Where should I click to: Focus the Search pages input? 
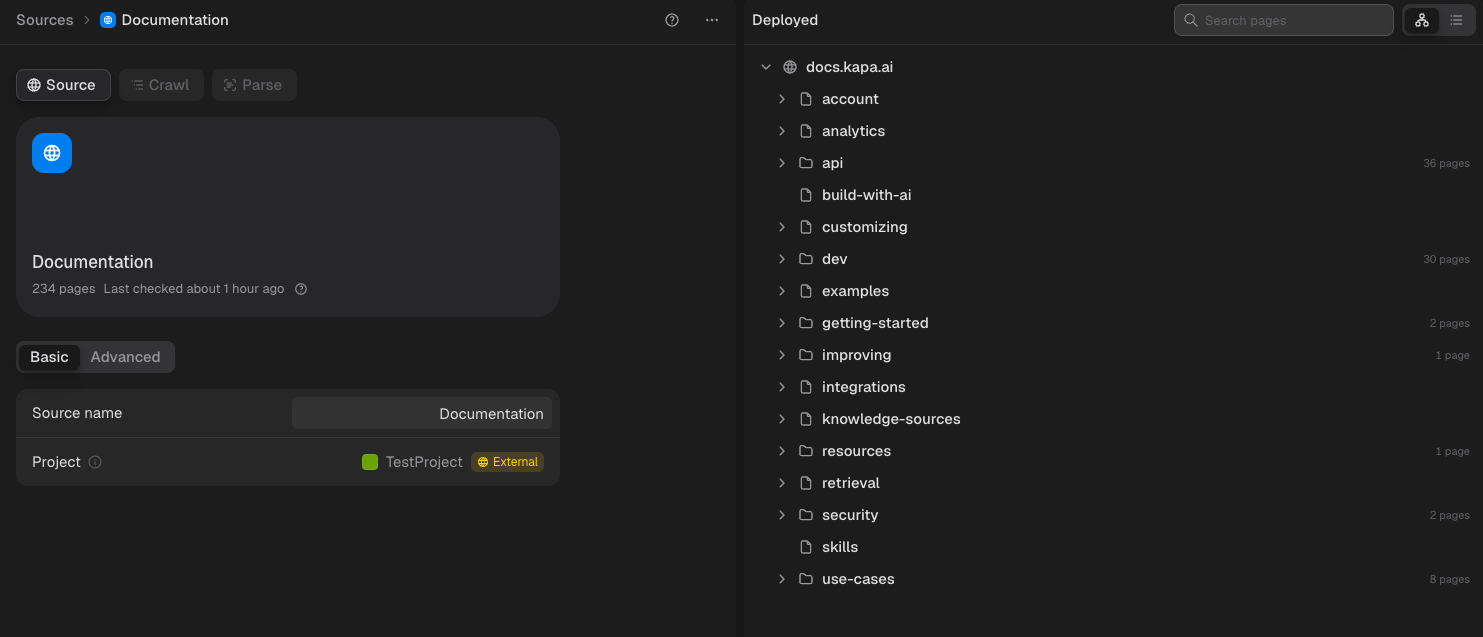click(1283, 20)
